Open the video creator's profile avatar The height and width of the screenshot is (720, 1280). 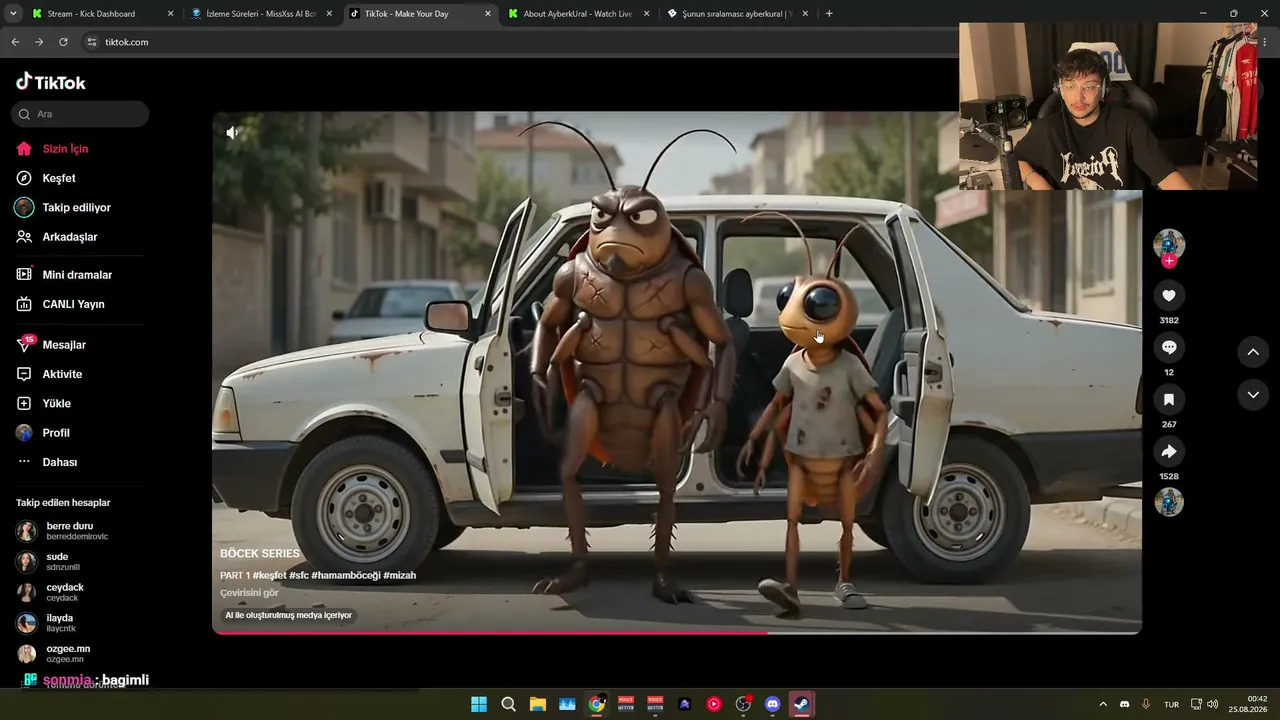1169,243
